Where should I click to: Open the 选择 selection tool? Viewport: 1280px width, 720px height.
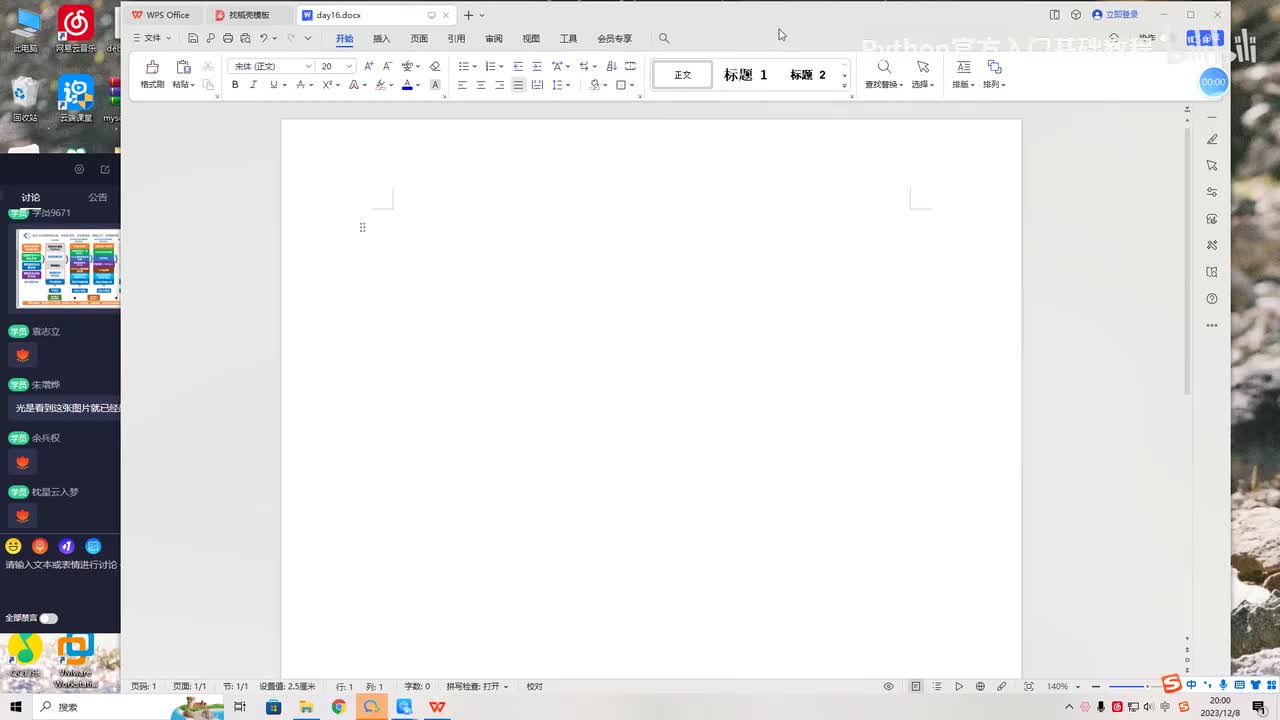[x=923, y=74]
